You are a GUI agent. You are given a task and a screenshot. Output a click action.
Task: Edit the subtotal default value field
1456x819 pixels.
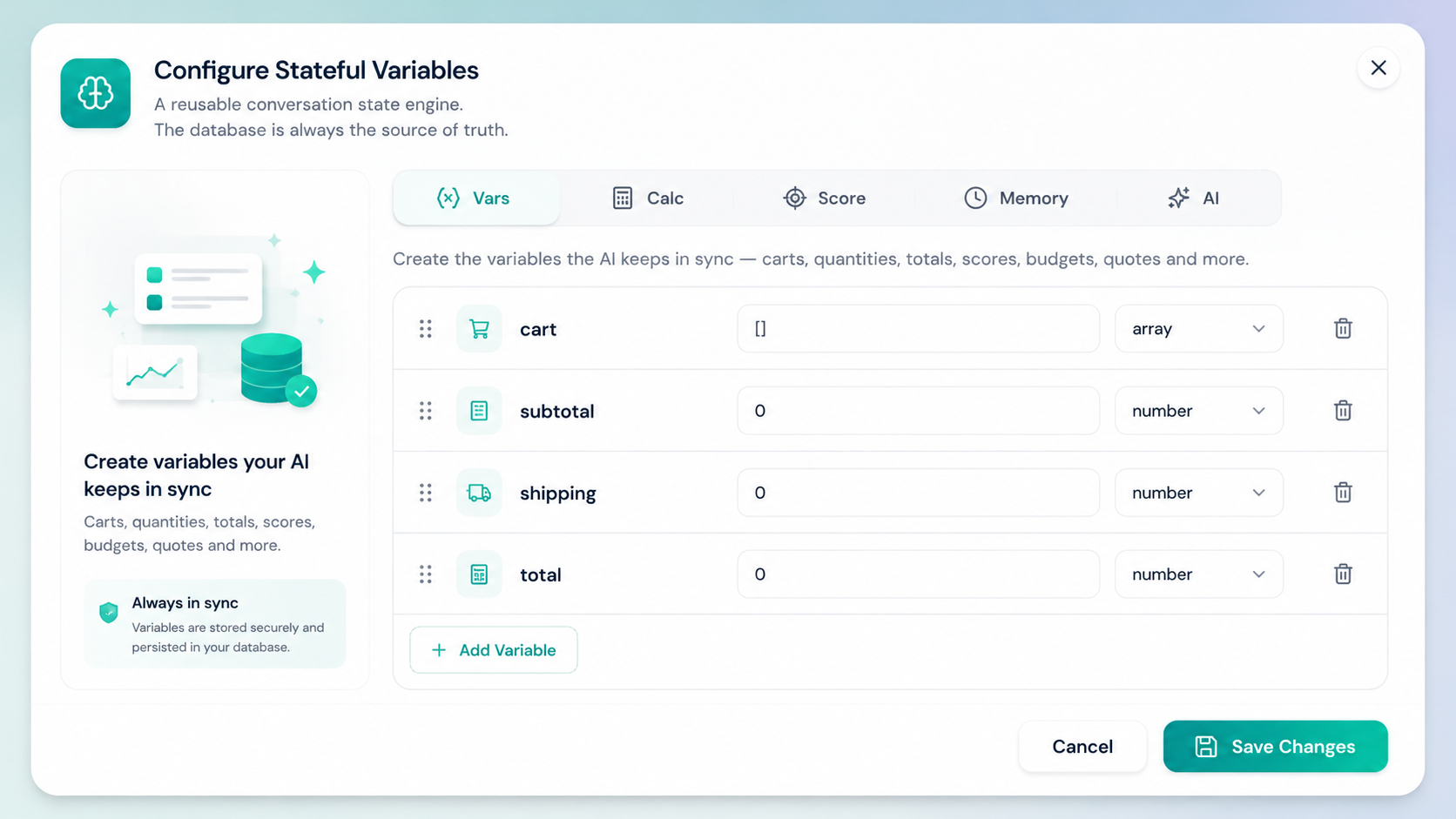tap(918, 411)
